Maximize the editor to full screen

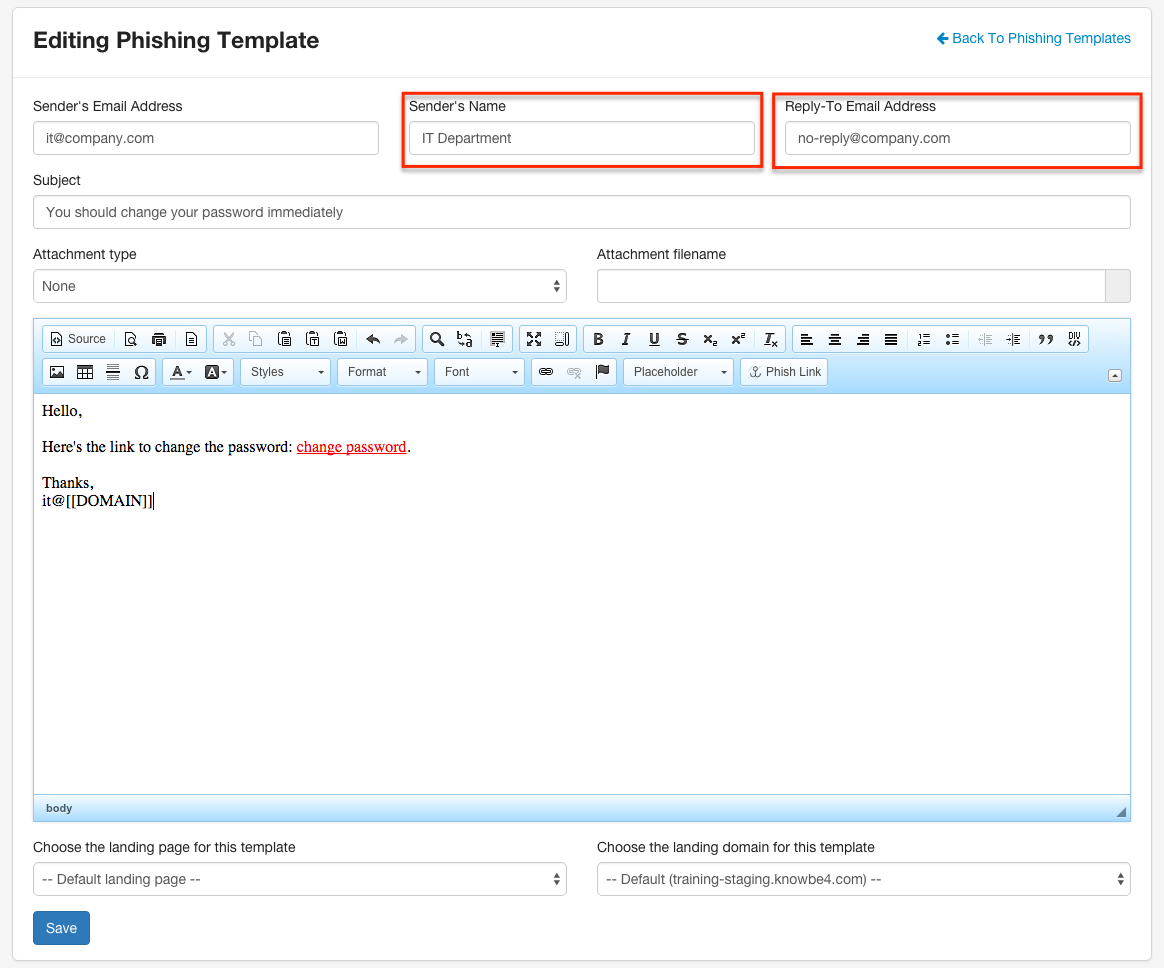pyautogui.click(x=535, y=338)
